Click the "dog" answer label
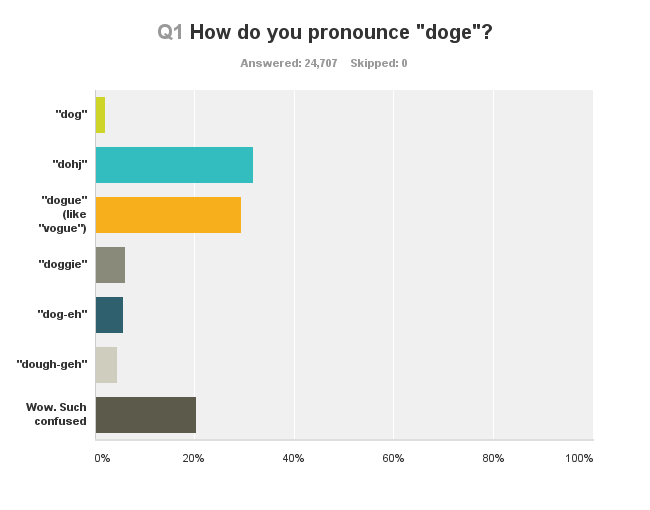This screenshot has height=510, width=650. point(71,114)
